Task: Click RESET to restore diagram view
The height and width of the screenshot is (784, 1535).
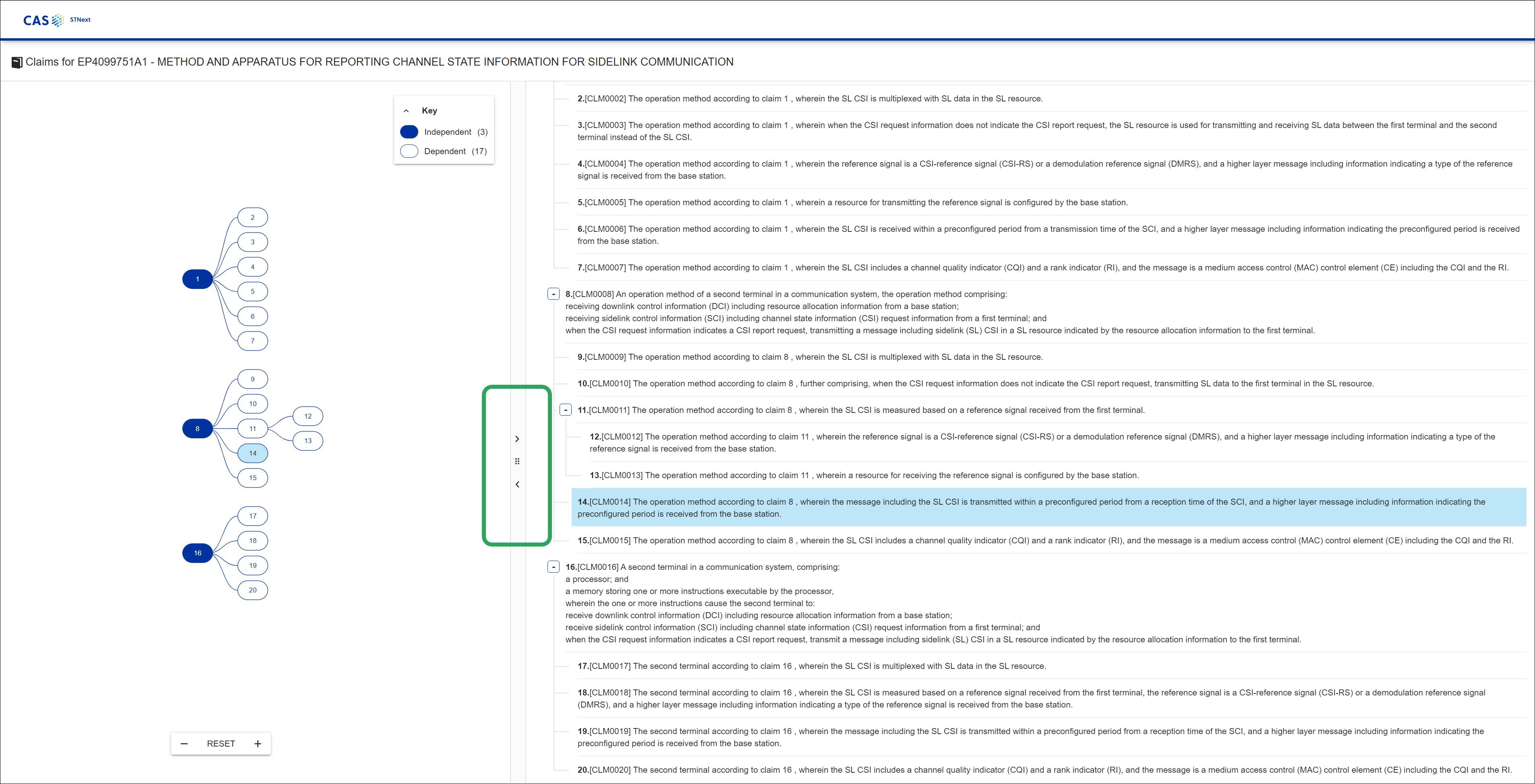Action: (221, 743)
